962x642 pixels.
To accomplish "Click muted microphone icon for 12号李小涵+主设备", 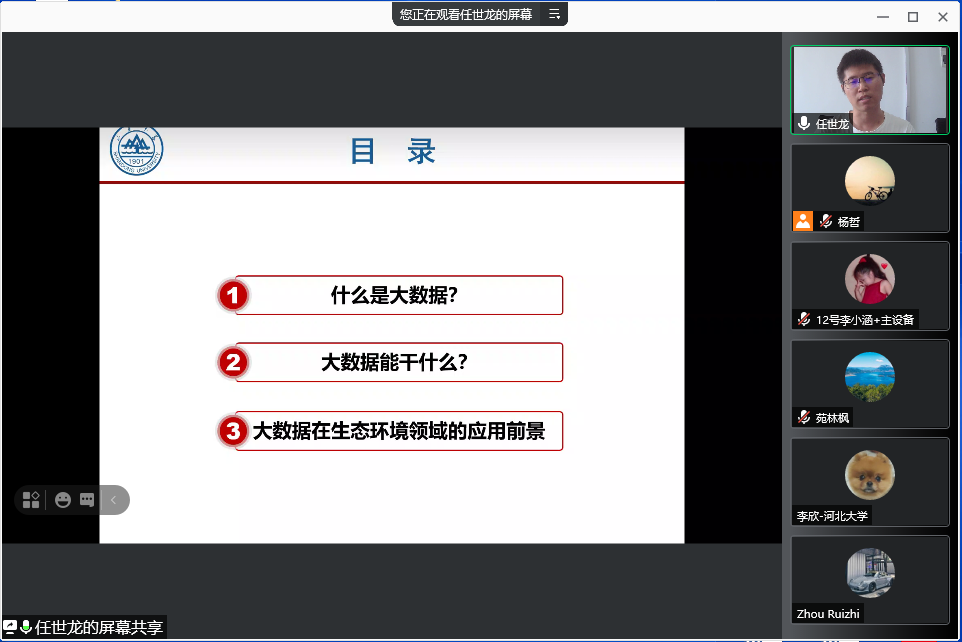I will pos(803,320).
